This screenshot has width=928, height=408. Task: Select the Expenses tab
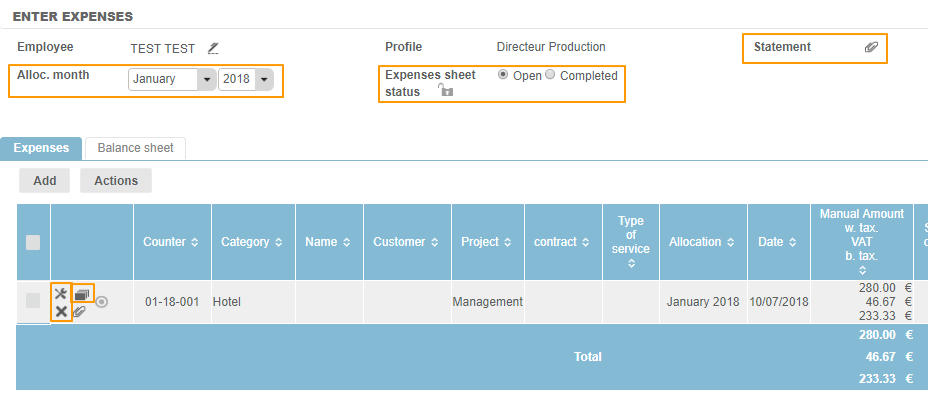tap(41, 148)
